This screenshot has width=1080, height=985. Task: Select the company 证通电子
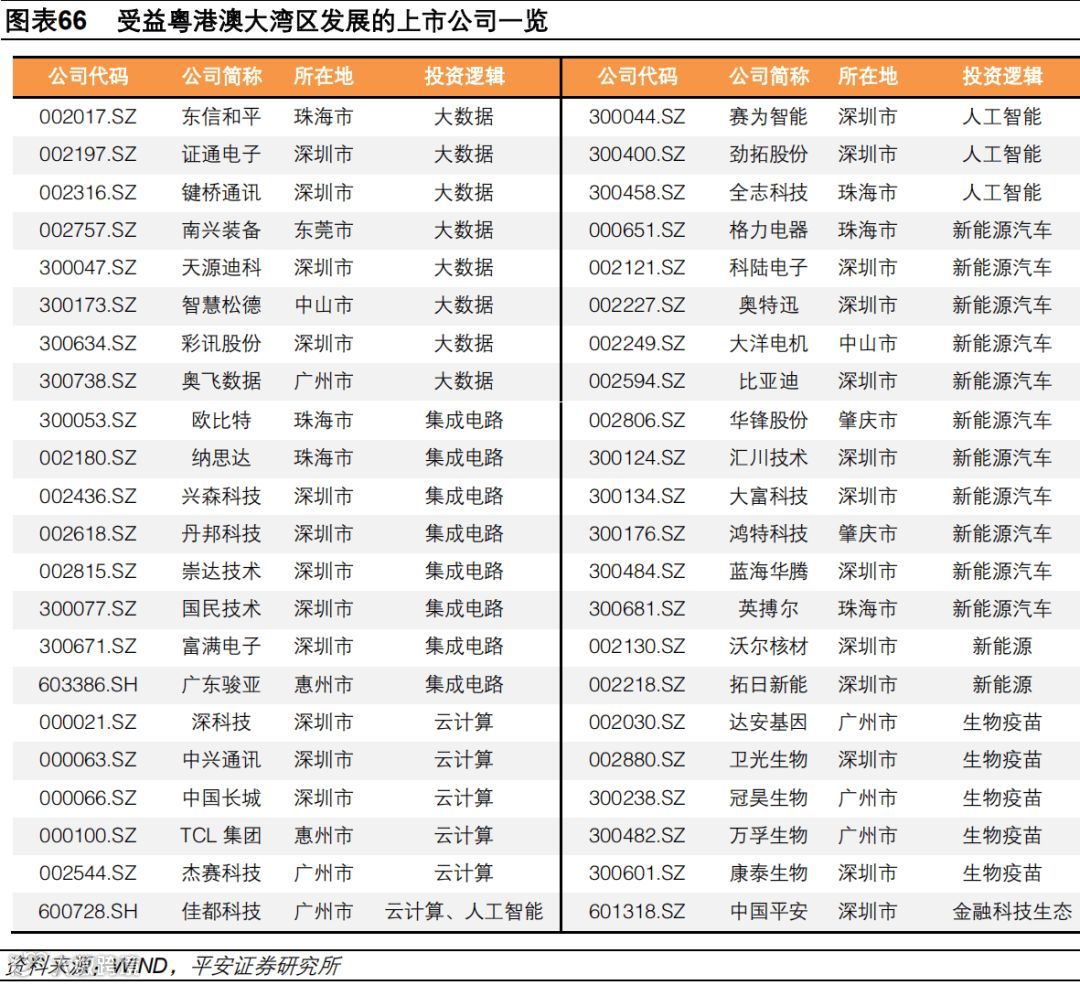[221, 154]
